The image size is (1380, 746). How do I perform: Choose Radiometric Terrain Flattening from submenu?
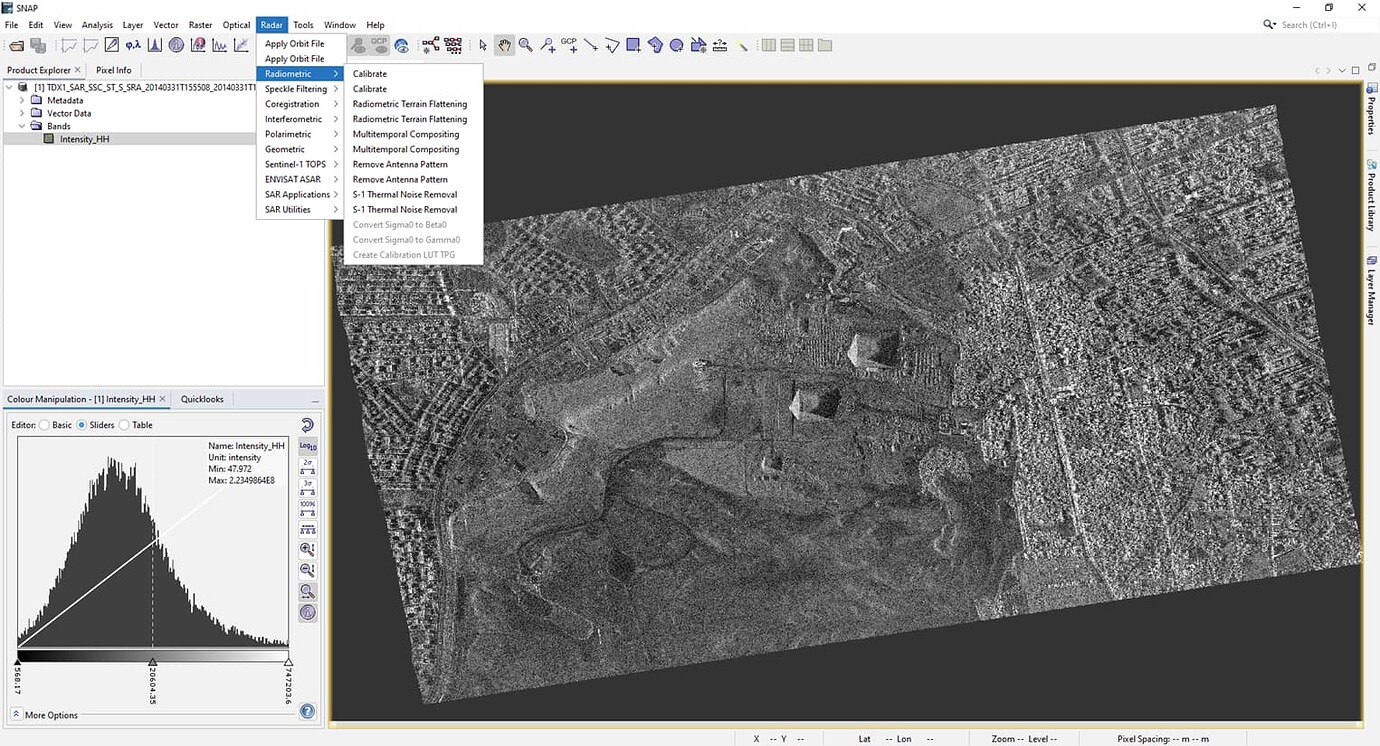point(409,104)
